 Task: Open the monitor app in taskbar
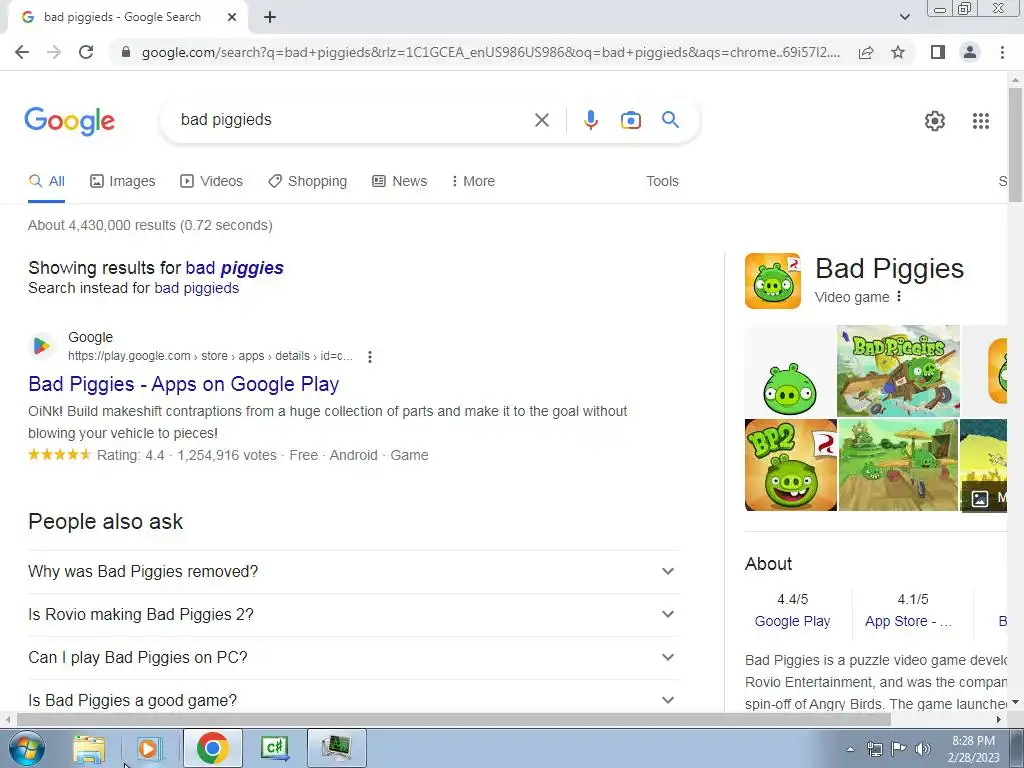(336, 748)
